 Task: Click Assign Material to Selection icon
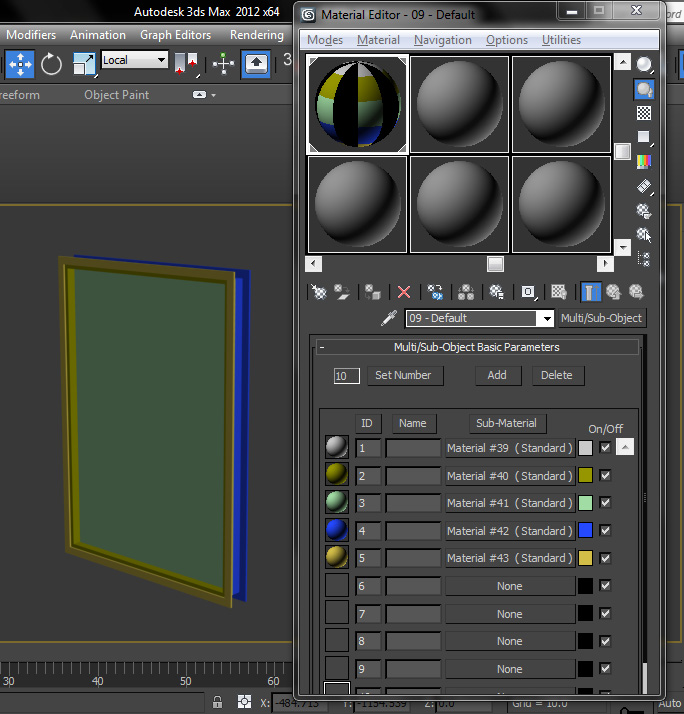coord(373,292)
